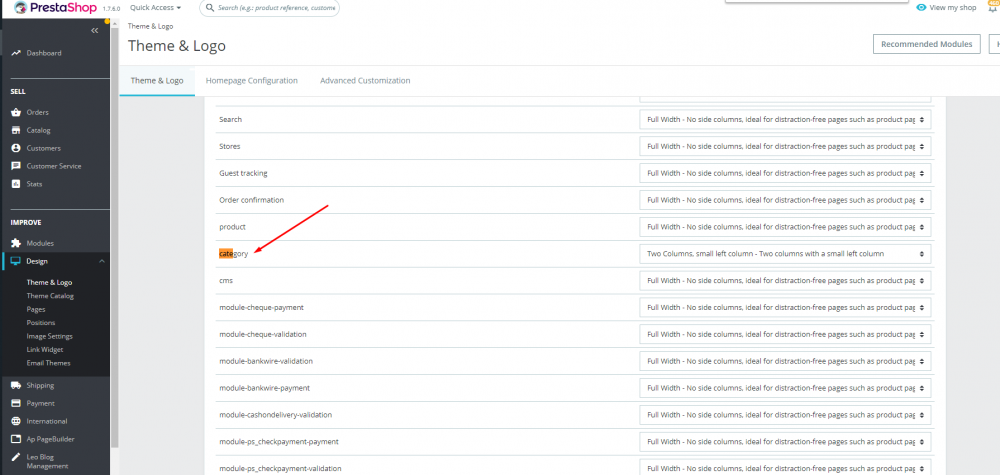Open layout dropdown for module-ps_checkpayment-validation
This screenshot has width=1000, height=475.
click(x=785, y=468)
